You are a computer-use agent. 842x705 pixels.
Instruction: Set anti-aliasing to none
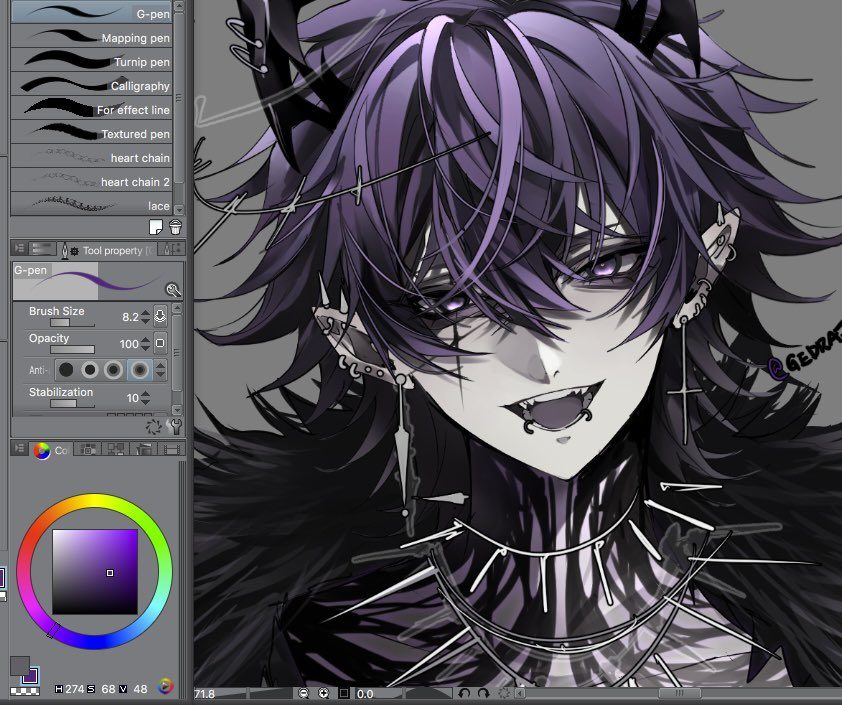click(66, 369)
